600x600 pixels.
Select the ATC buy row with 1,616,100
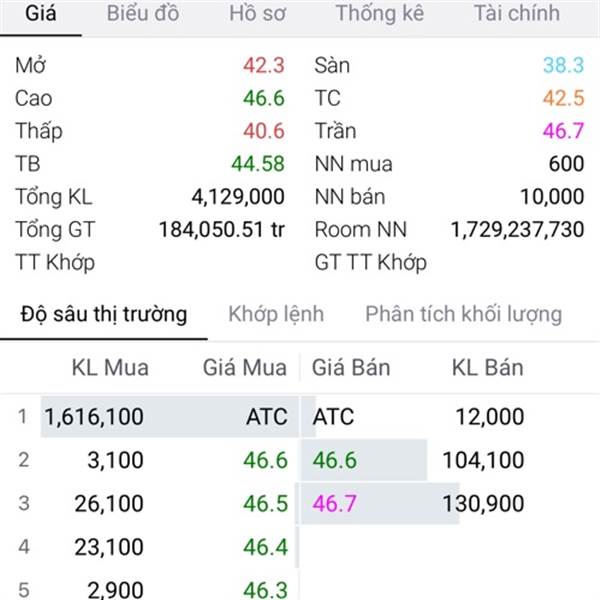170,416
